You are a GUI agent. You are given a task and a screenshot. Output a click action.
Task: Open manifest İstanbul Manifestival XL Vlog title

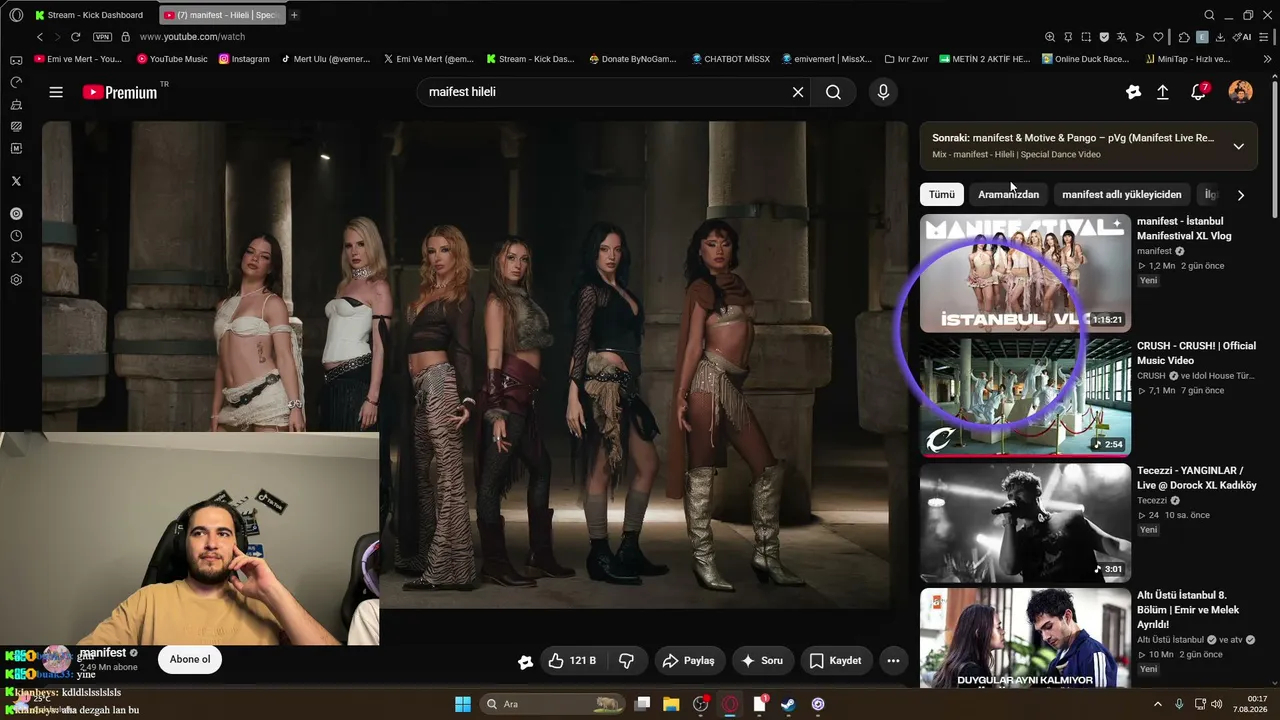tap(1184, 229)
